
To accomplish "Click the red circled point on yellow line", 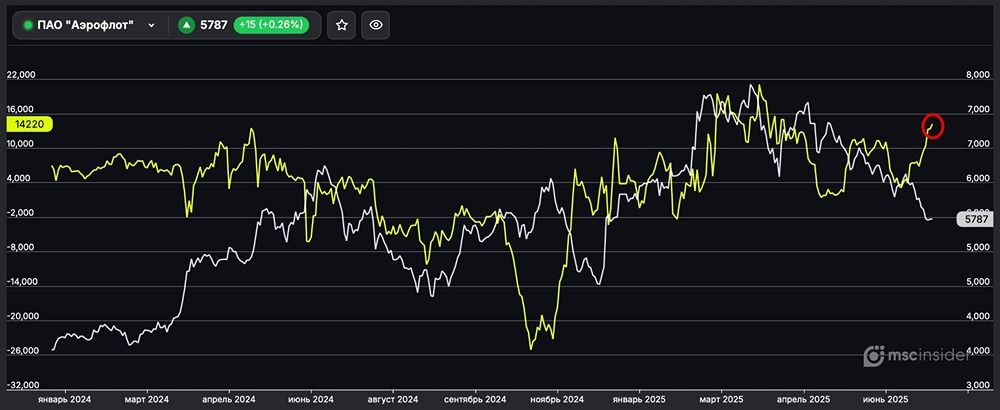I will pos(933,125).
